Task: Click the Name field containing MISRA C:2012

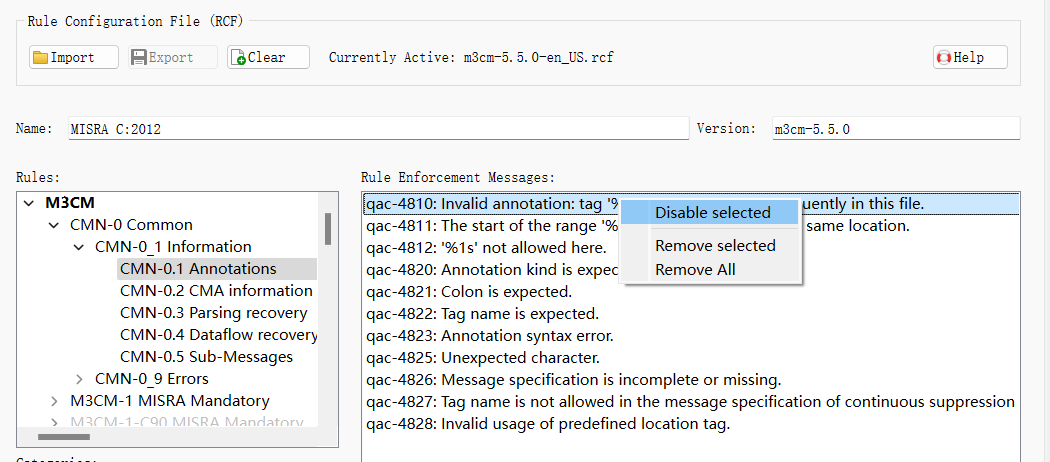Action: (x=377, y=129)
